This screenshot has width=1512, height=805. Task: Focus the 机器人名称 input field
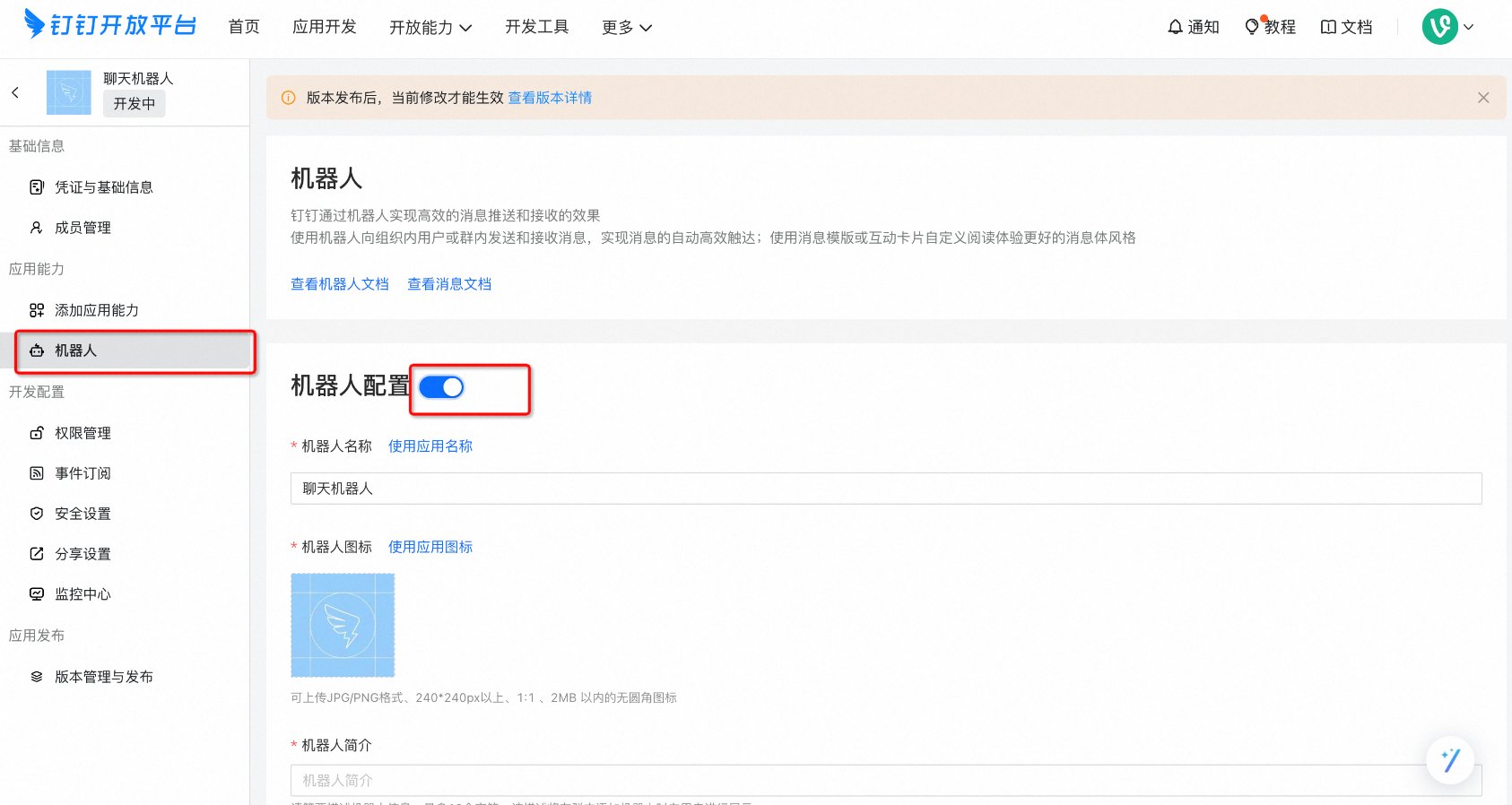click(x=886, y=489)
